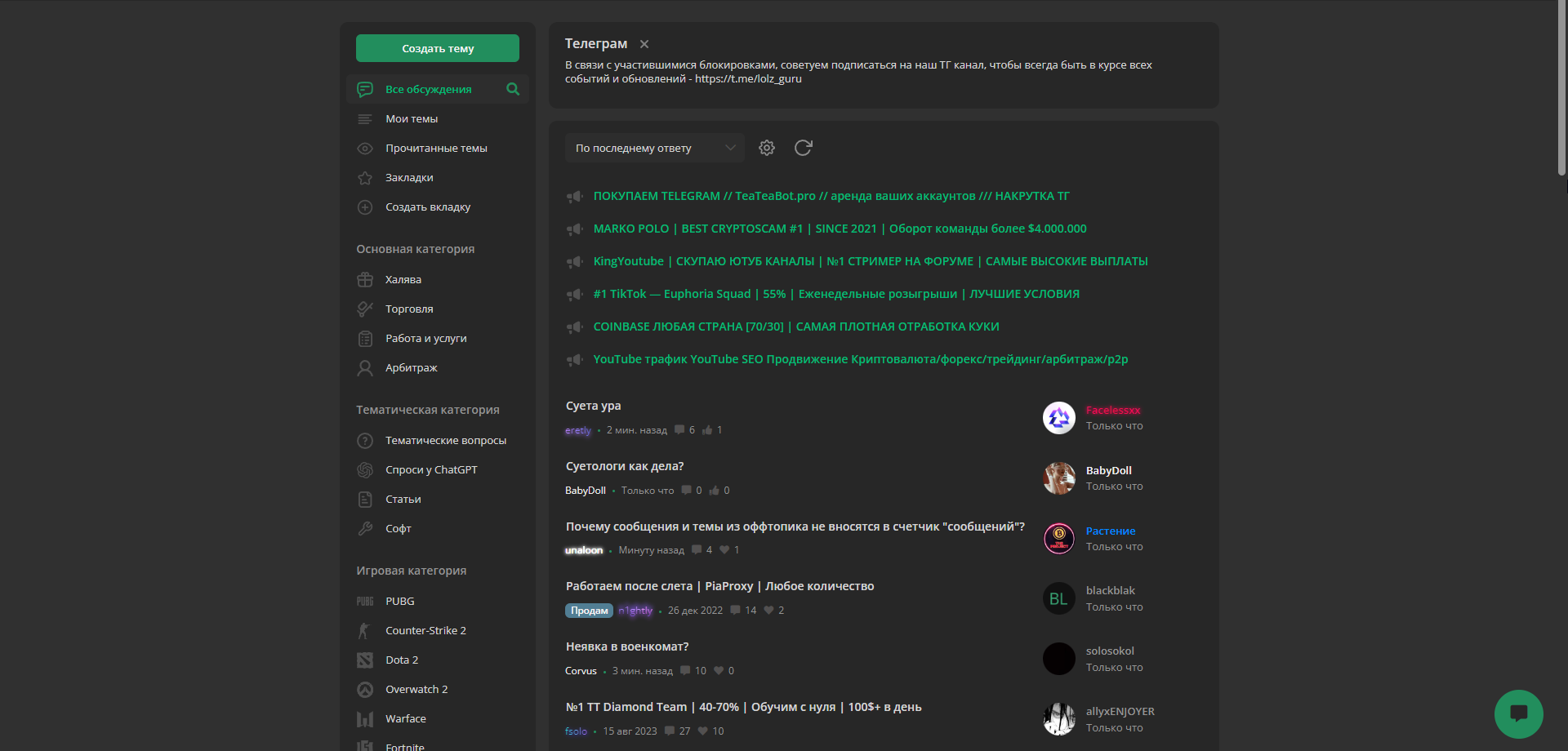Go to Мои темы in the sidebar
The height and width of the screenshot is (751, 1568).
pyautogui.click(x=412, y=119)
